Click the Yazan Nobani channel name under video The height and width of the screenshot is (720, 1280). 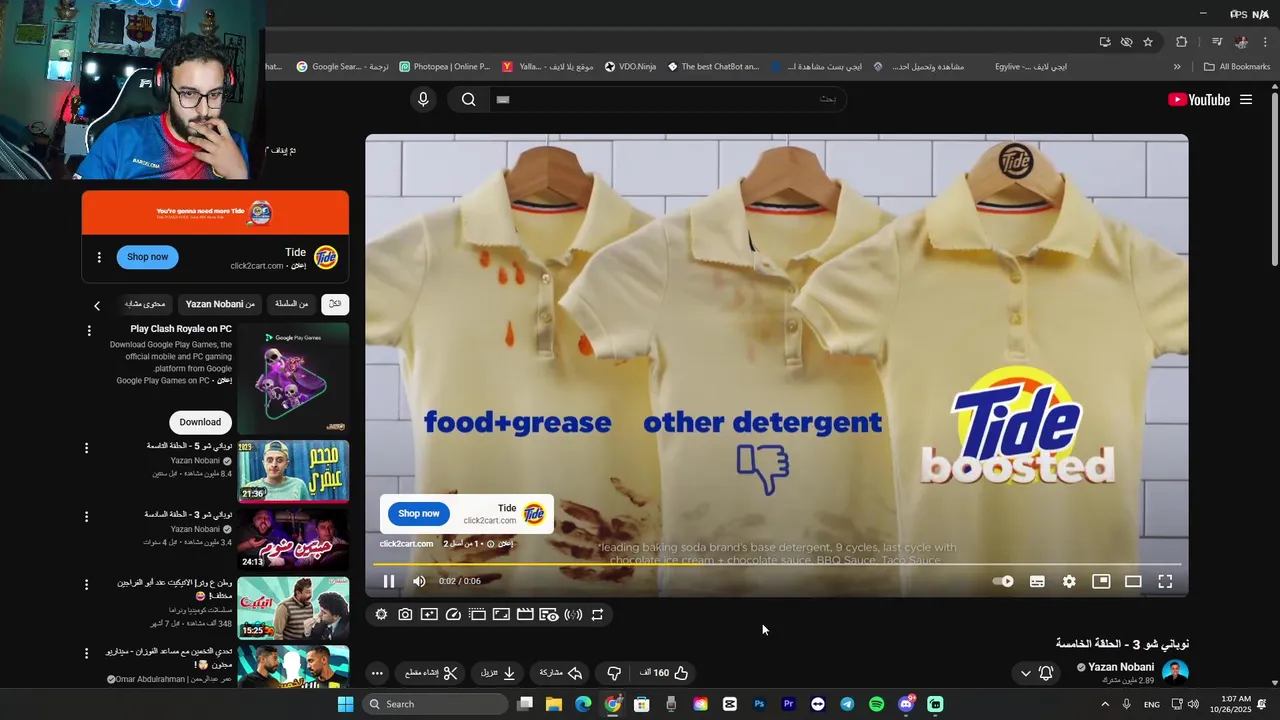click(1121, 667)
